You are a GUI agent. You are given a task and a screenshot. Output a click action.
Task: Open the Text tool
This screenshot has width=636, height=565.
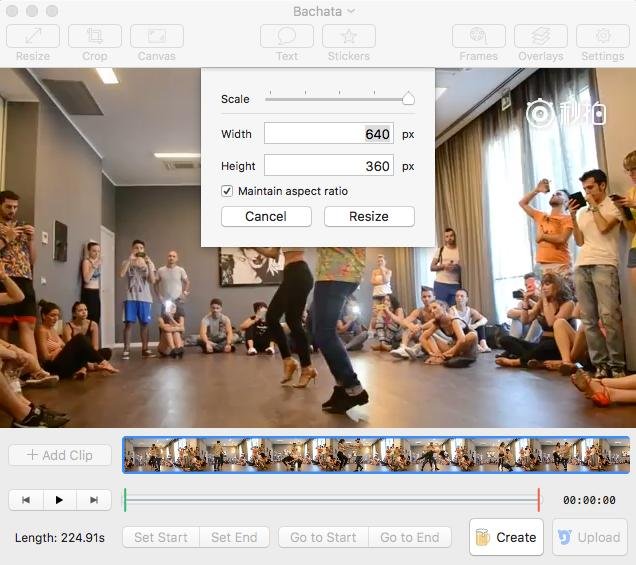click(287, 36)
